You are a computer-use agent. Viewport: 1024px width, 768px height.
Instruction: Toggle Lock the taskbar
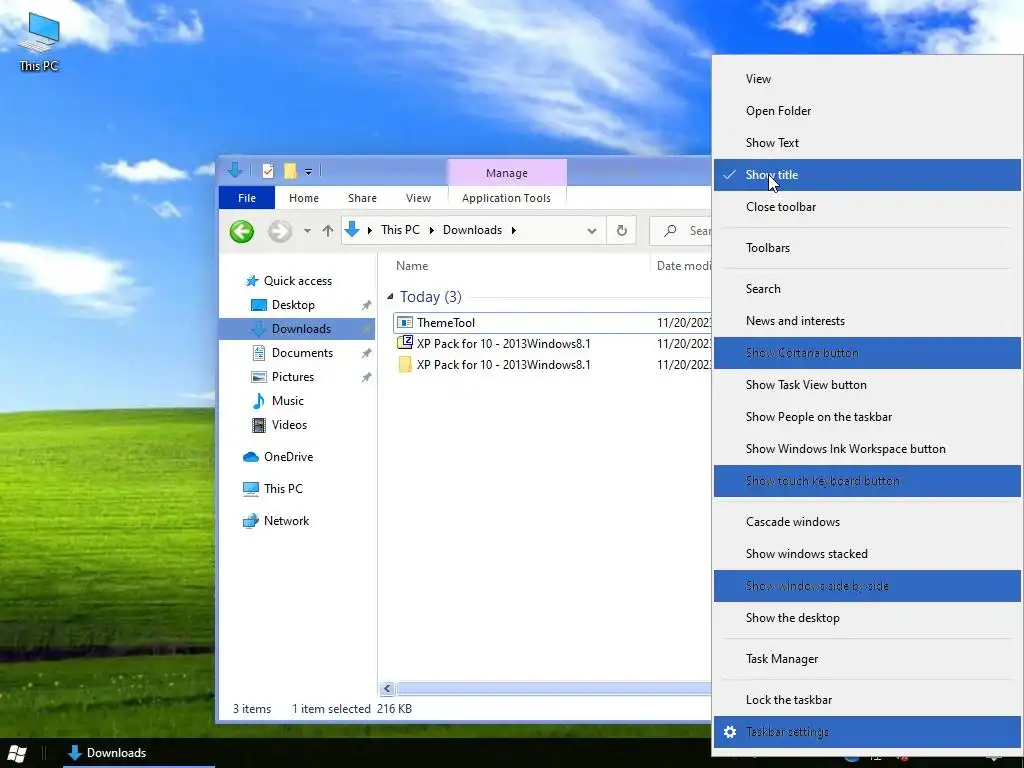[x=867, y=700]
